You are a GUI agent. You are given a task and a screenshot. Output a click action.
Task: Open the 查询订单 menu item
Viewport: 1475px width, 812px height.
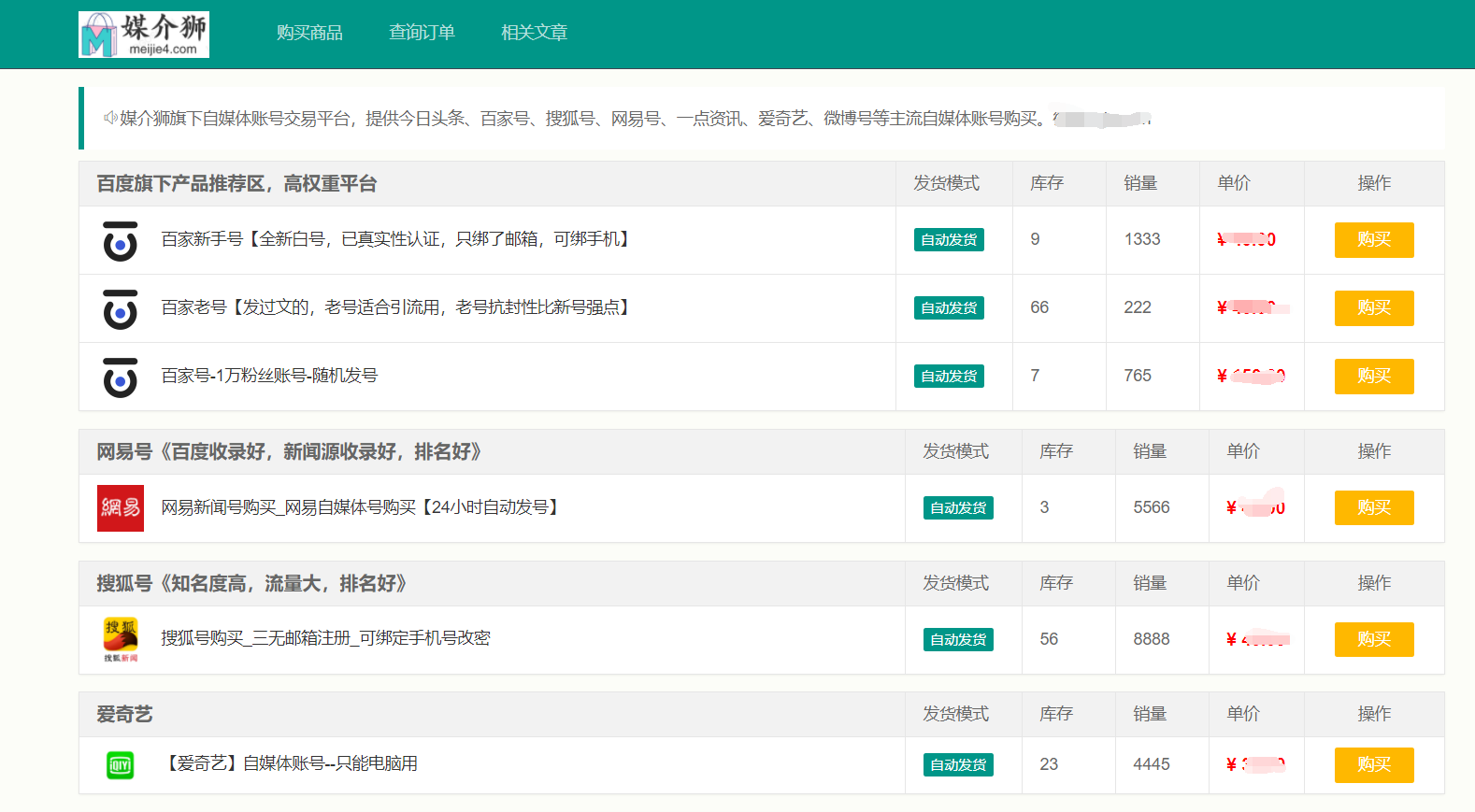[x=422, y=33]
